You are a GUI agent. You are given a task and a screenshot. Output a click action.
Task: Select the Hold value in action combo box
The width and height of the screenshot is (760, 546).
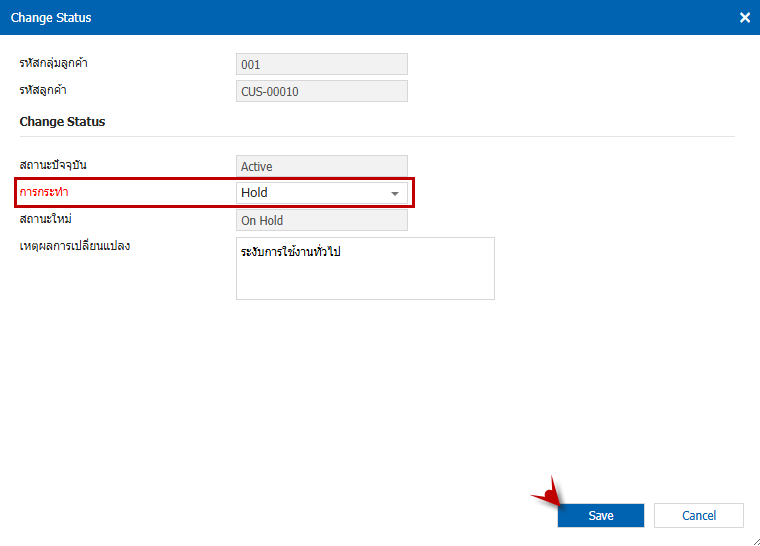click(310, 193)
